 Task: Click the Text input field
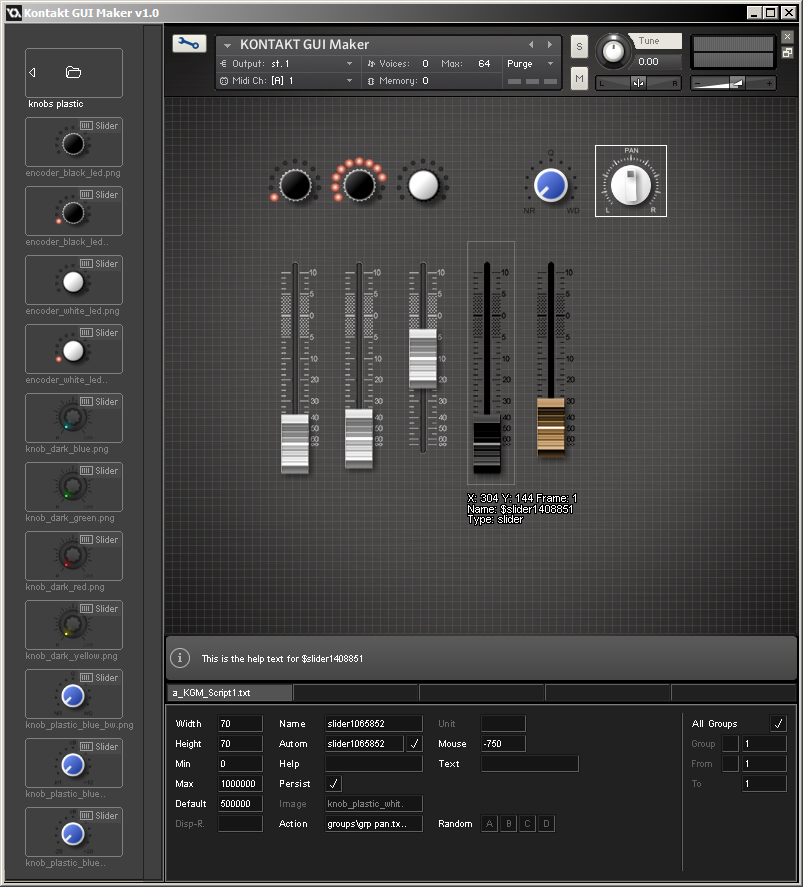(530, 764)
